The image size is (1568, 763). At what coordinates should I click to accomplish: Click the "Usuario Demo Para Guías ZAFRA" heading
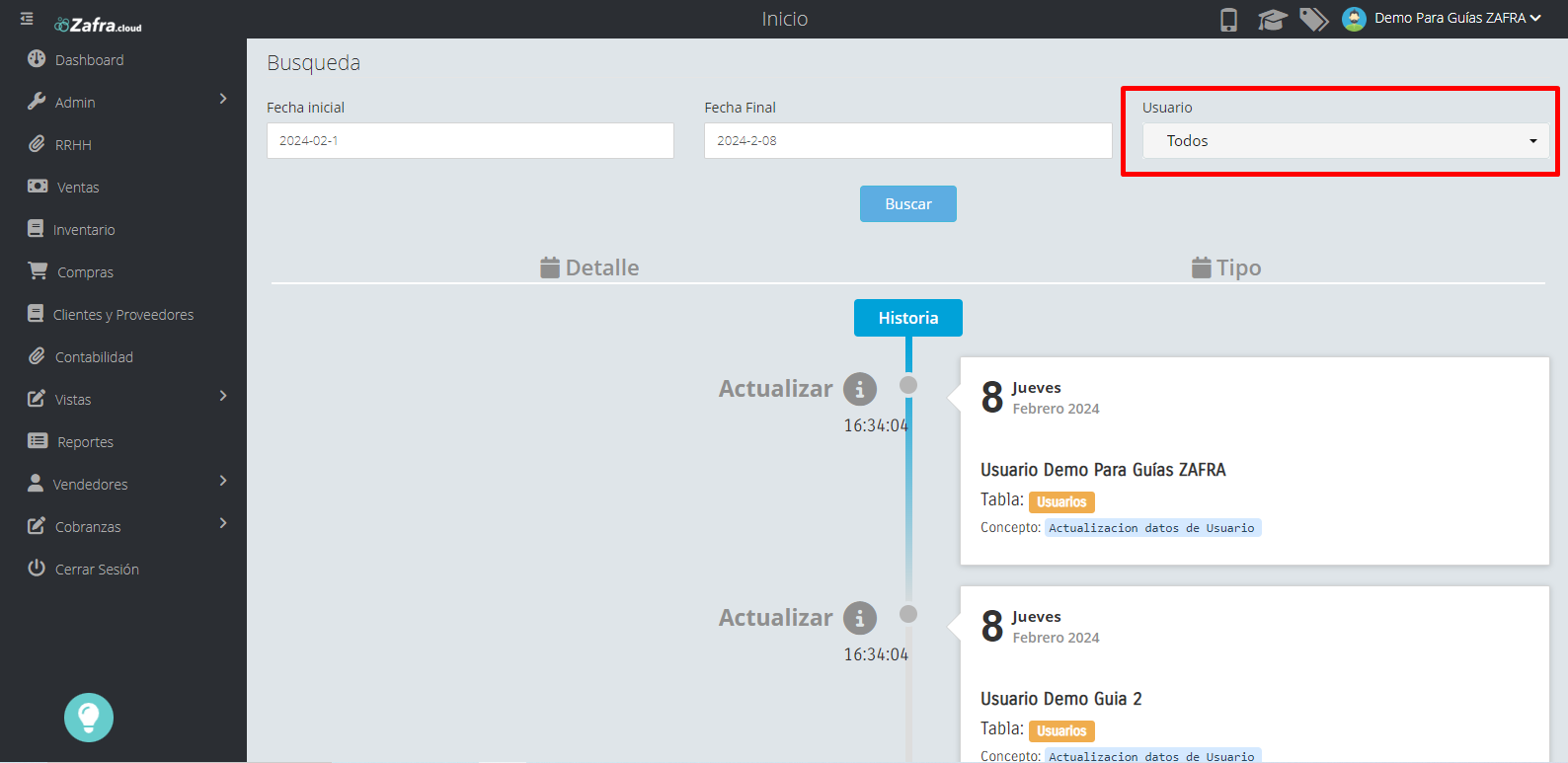(x=1103, y=470)
